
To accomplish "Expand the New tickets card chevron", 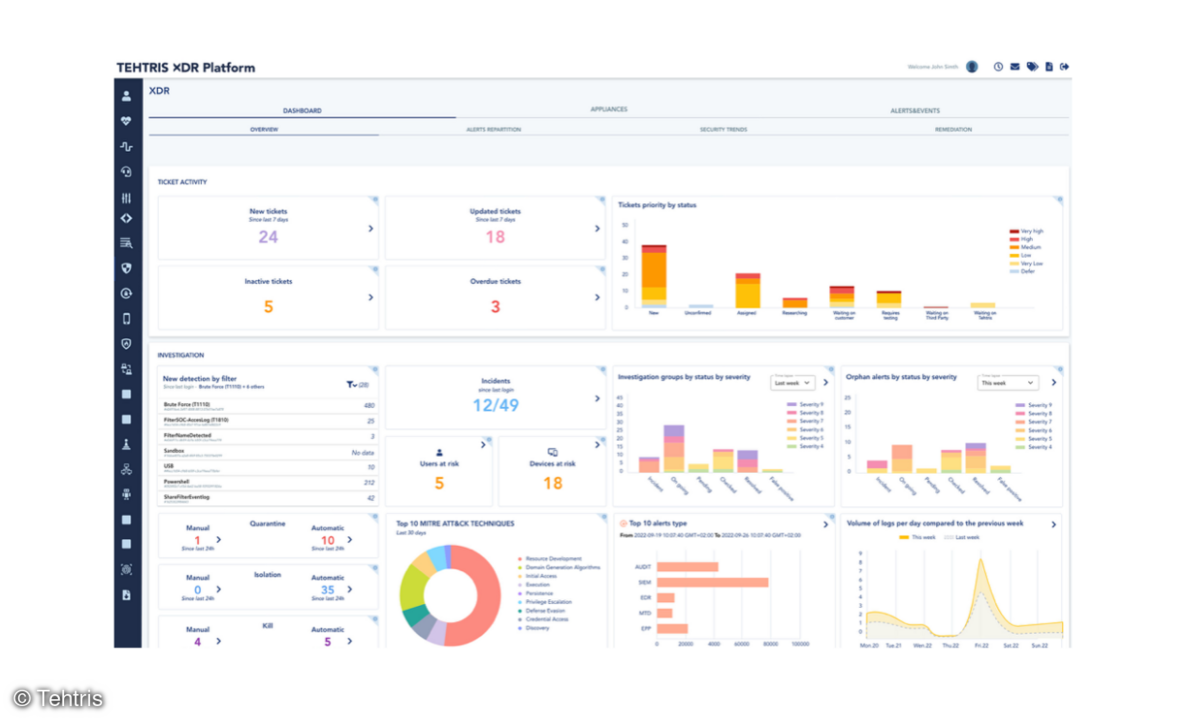I will pyautogui.click(x=370, y=228).
